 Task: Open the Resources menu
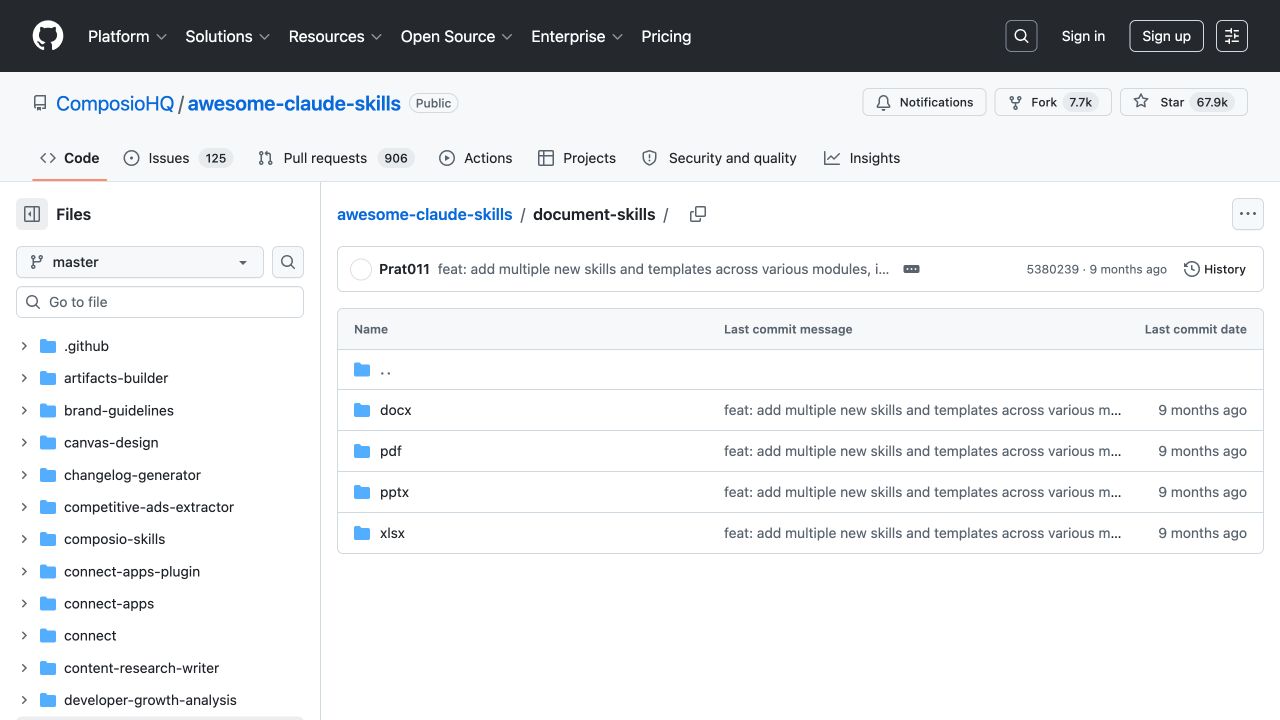click(x=335, y=36)
